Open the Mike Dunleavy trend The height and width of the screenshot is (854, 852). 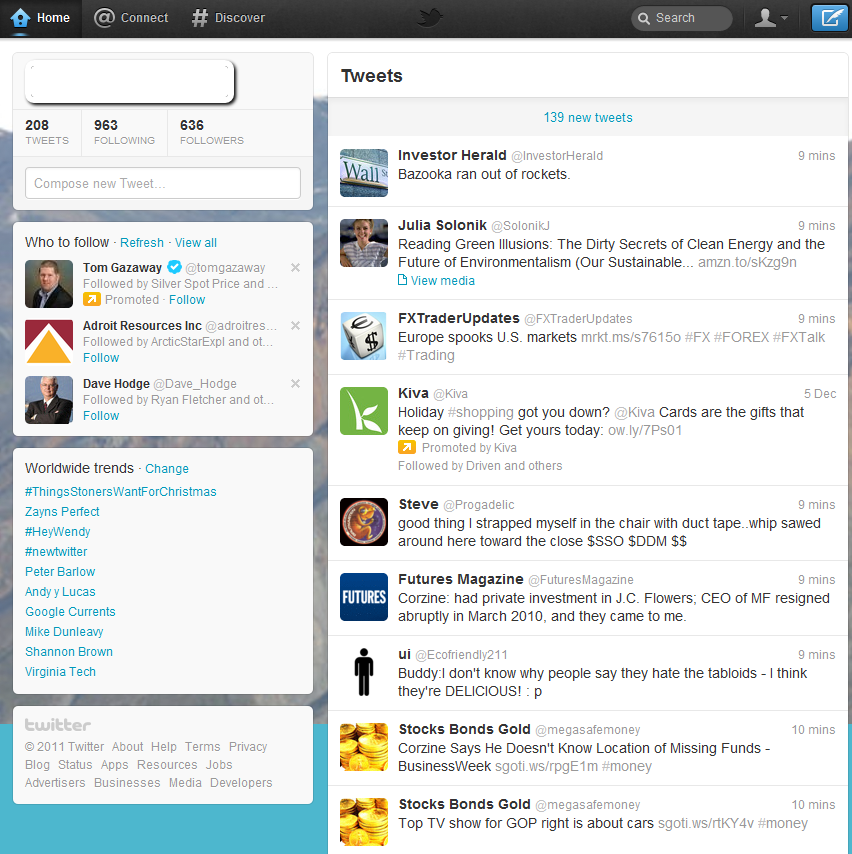[64, 632]
